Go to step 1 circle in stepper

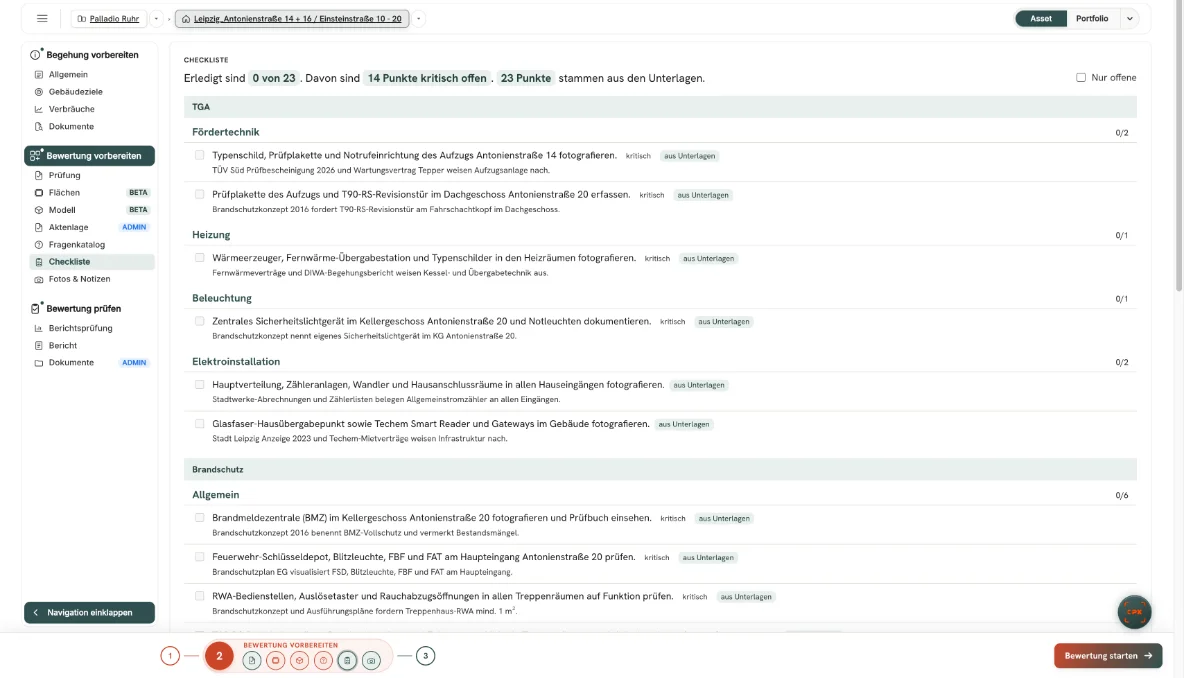click(170, 656)
